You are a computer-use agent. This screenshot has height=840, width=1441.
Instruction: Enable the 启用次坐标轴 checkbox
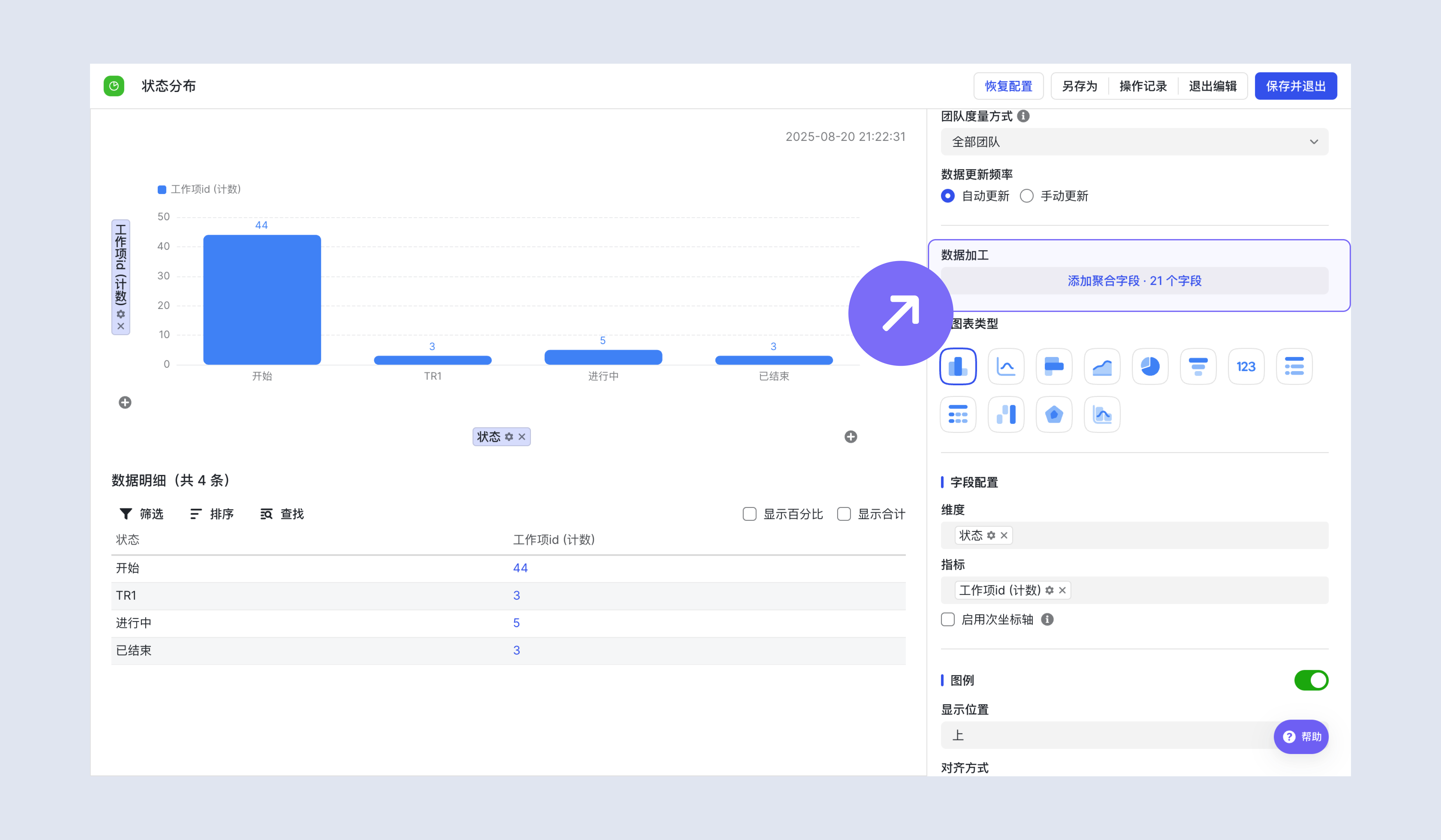tap(948, 619)
